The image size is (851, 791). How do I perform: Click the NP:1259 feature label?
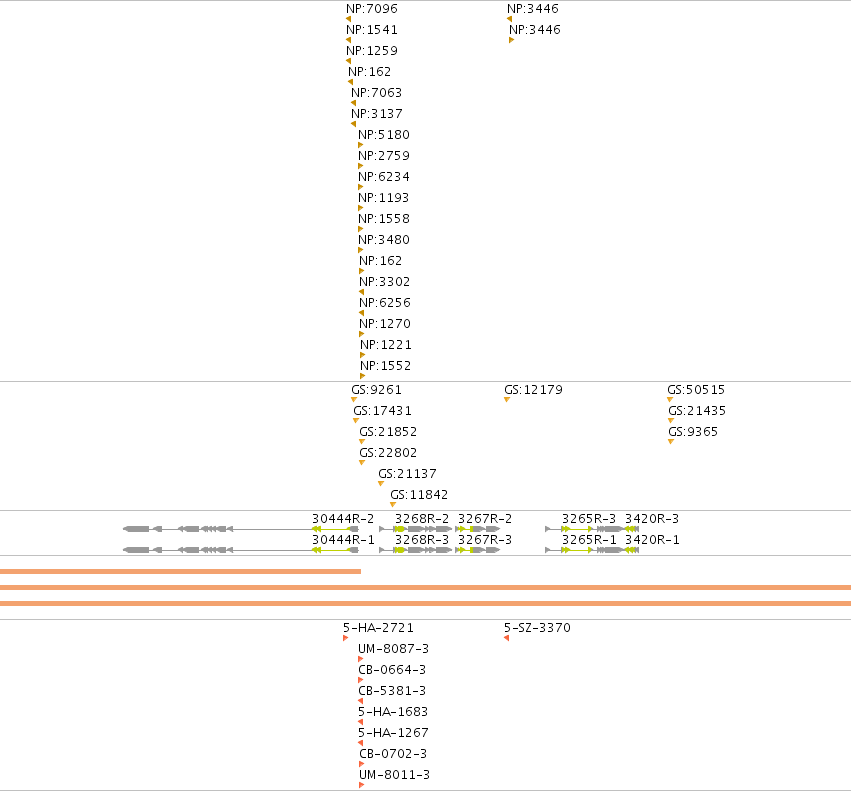click(x=372, y=50)
